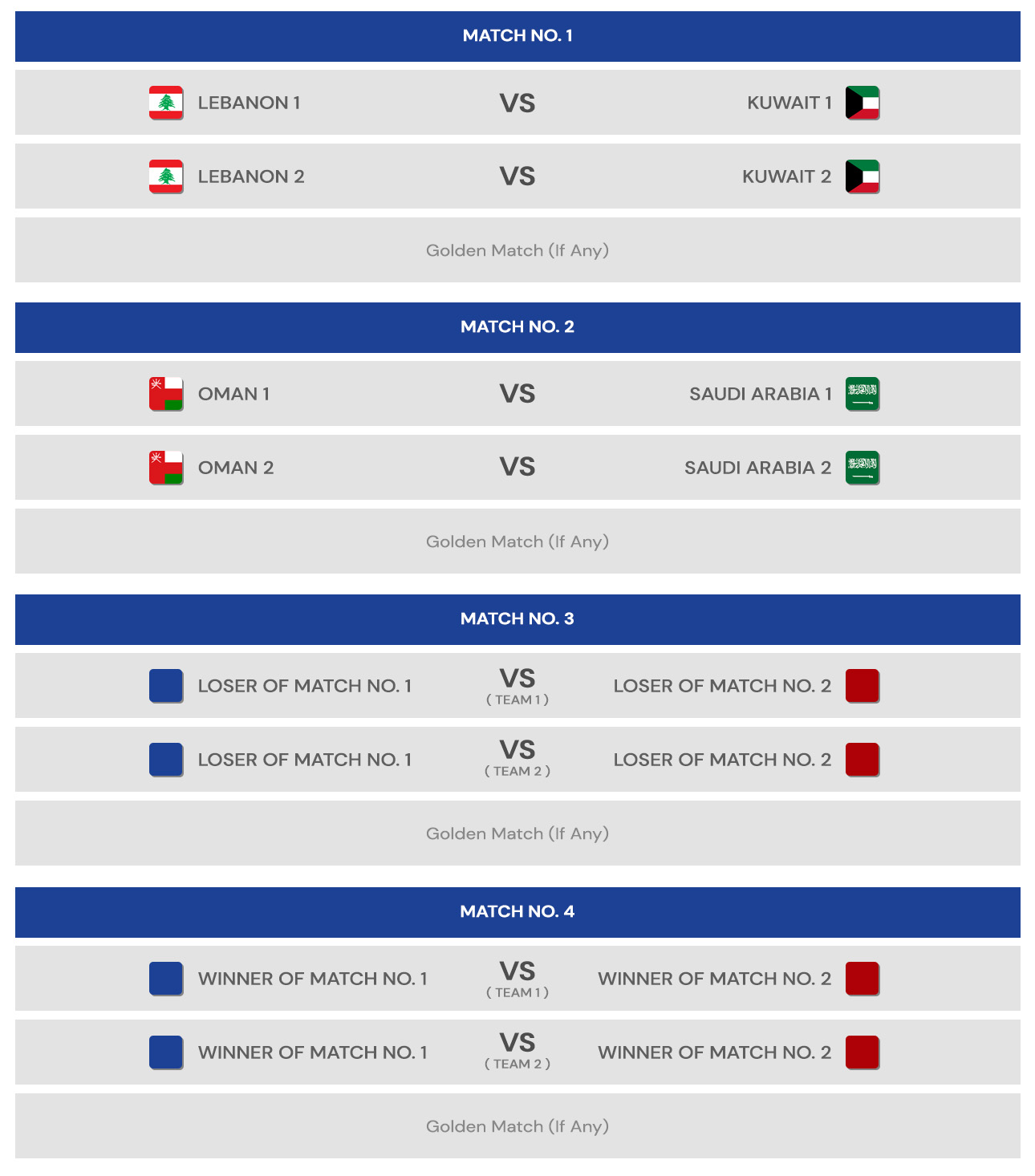This screenshot has height=1176, width=1035.
Task: Select the MATCH NO. 3 header bar
Action: tap(517, 619)
